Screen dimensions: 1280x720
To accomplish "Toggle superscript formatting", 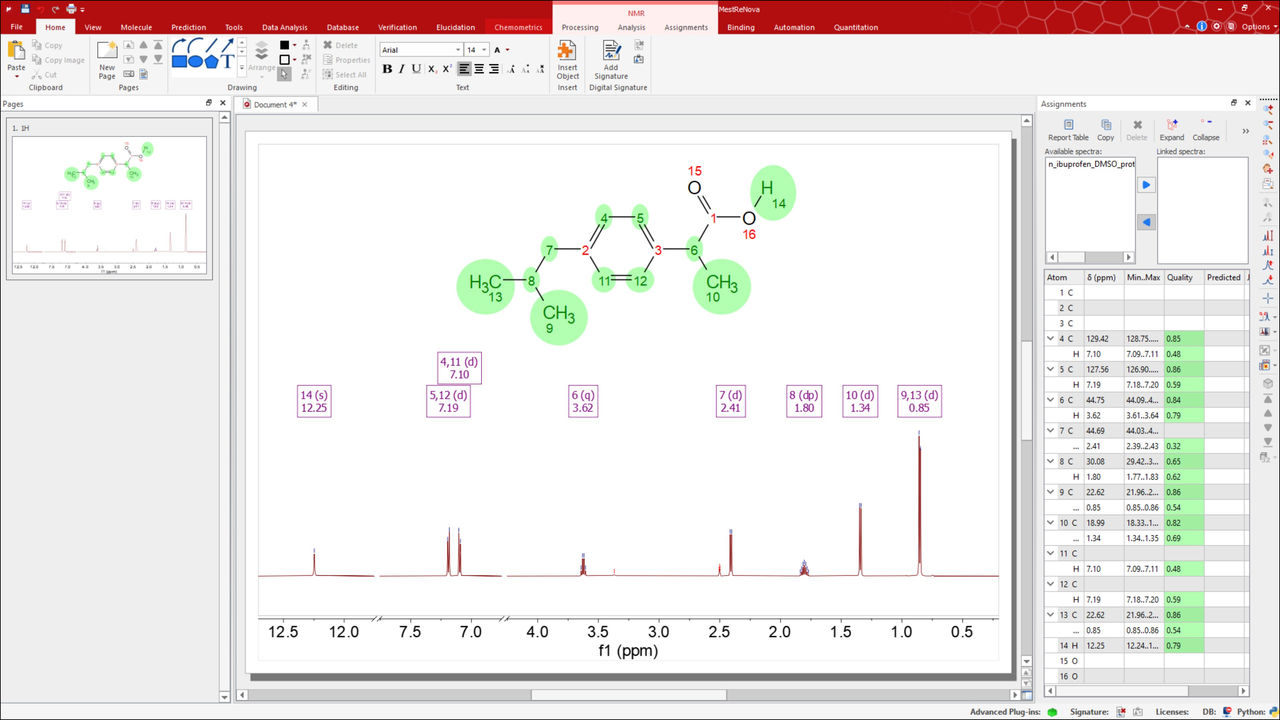I will pyautogui.click(x=447, y=69).
